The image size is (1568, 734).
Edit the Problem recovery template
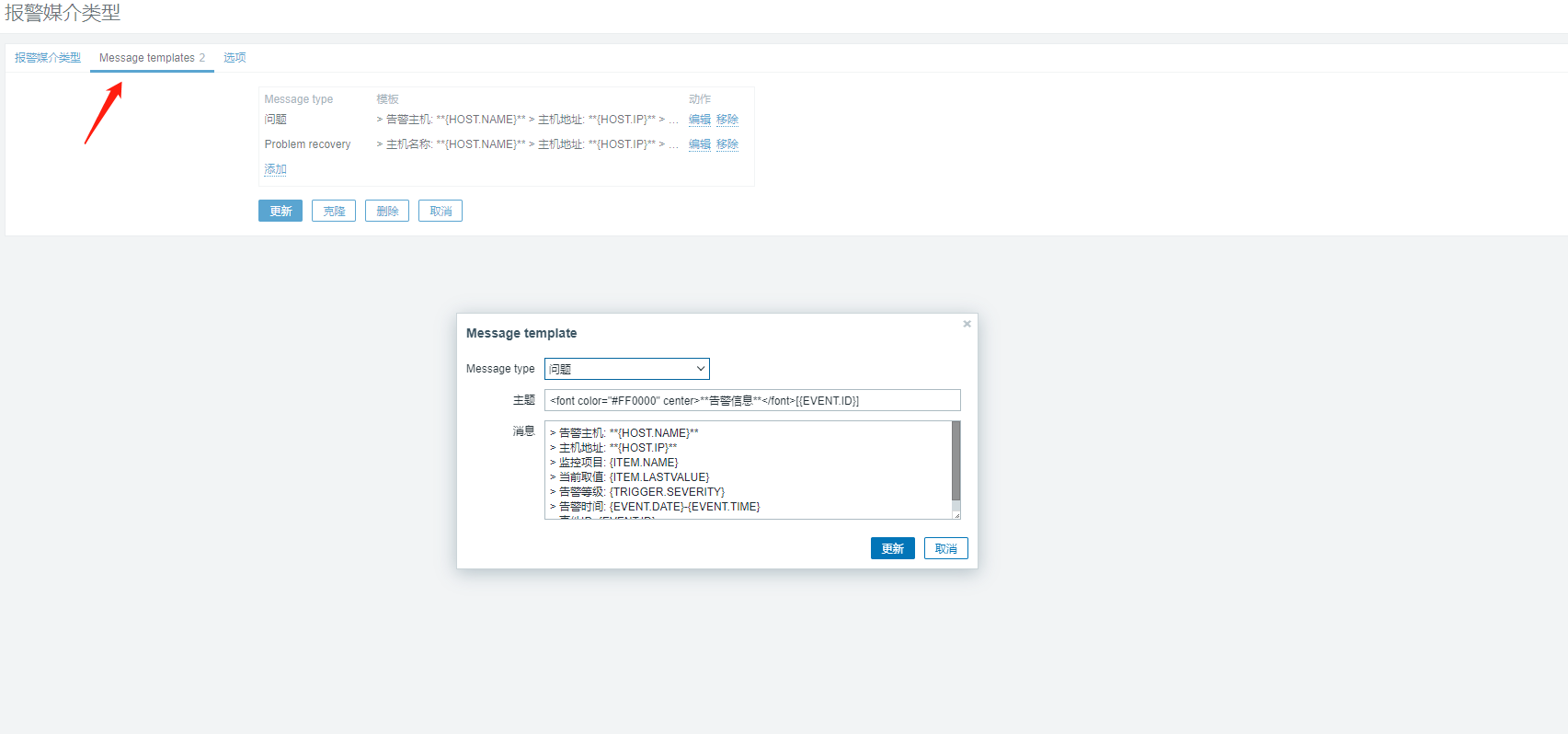click(x=699, y=144)
